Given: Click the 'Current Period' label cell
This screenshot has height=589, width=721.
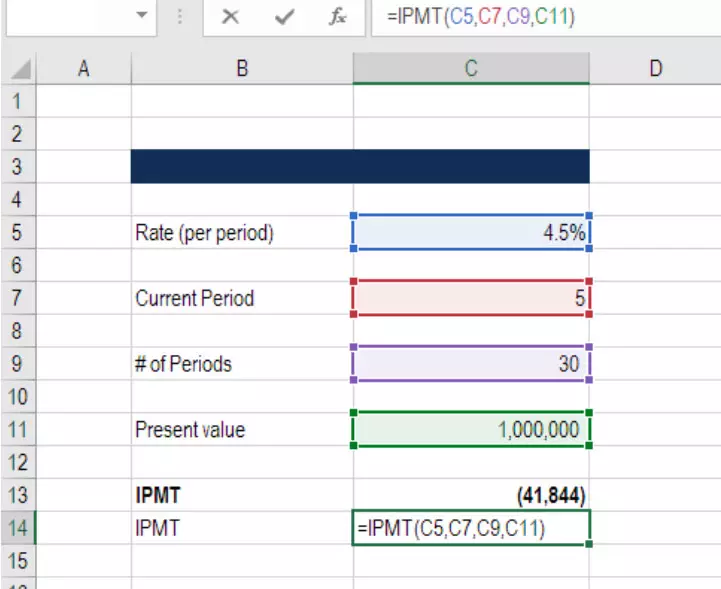Looking at the screenshot, I should tap(242, 298).
